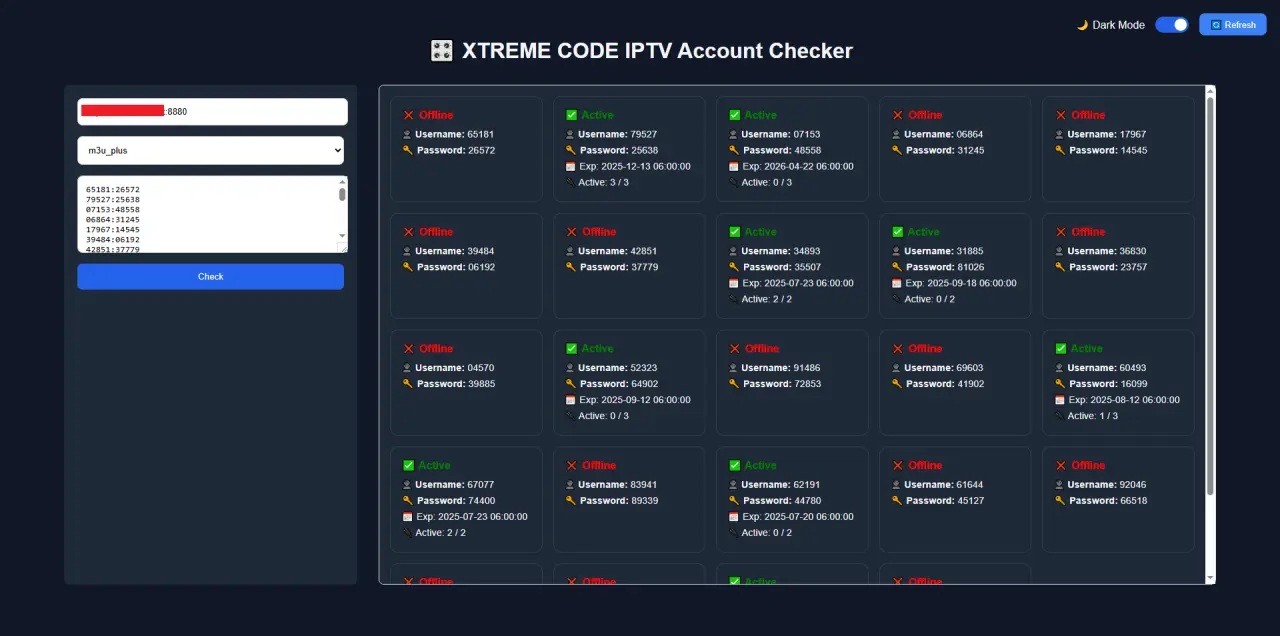Click the moon icon beside Dark Mode

[1082, 25]
